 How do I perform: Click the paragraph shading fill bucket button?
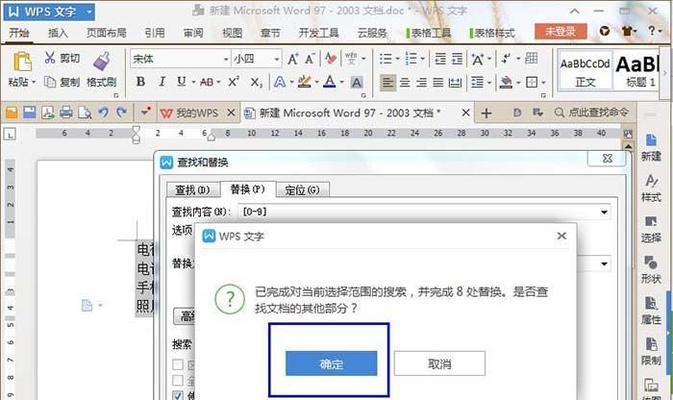pos(506,82)
